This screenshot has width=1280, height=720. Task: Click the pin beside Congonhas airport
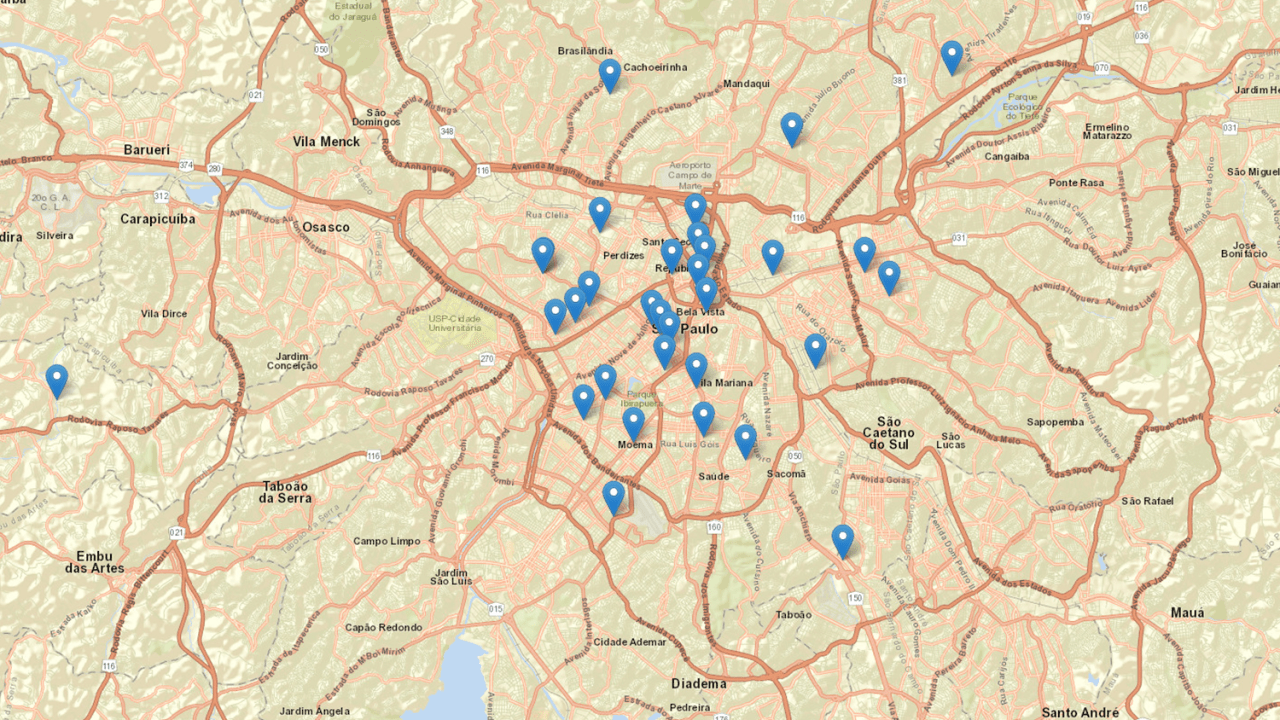[613, 498]
